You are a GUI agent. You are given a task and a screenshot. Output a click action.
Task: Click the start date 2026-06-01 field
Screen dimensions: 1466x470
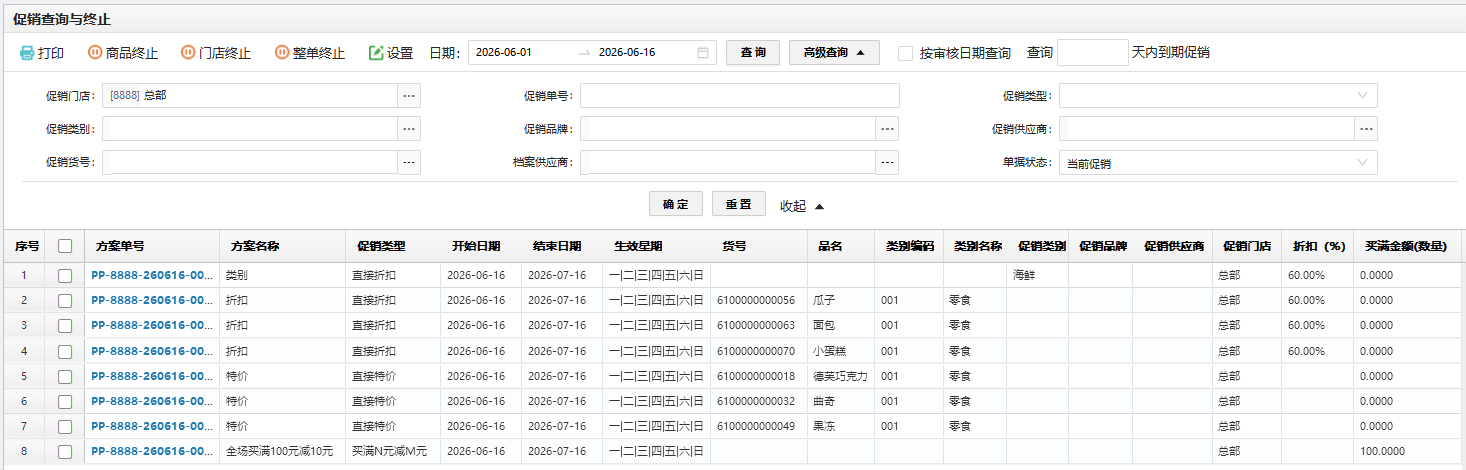[504, 53]
